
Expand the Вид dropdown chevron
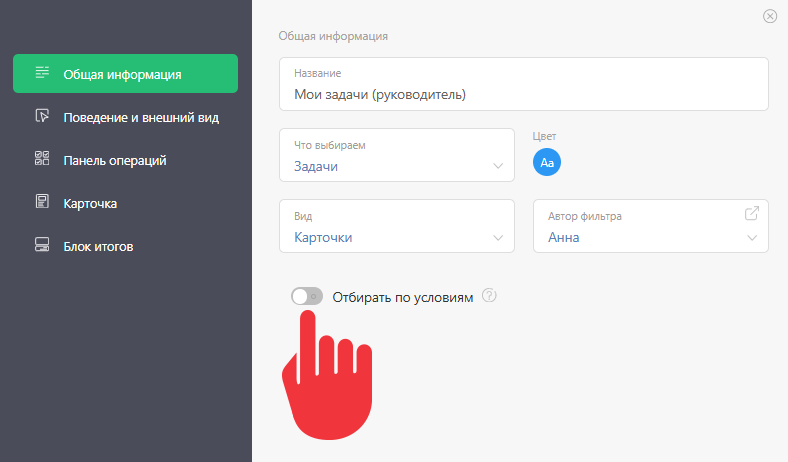coord(498,238)
